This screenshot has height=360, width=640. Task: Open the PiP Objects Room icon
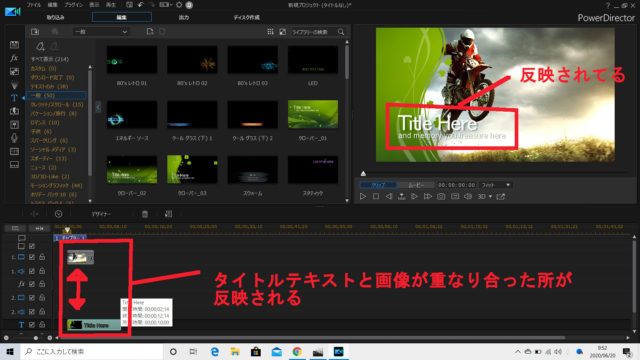click(14, 71)
